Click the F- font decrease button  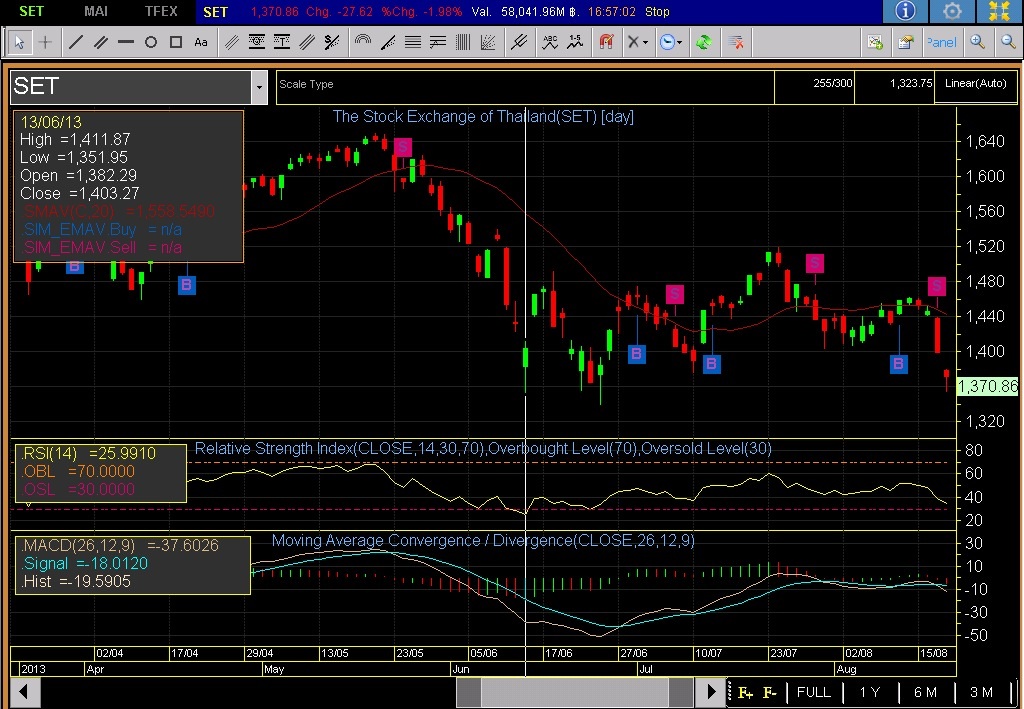click(x=770, y=693)
